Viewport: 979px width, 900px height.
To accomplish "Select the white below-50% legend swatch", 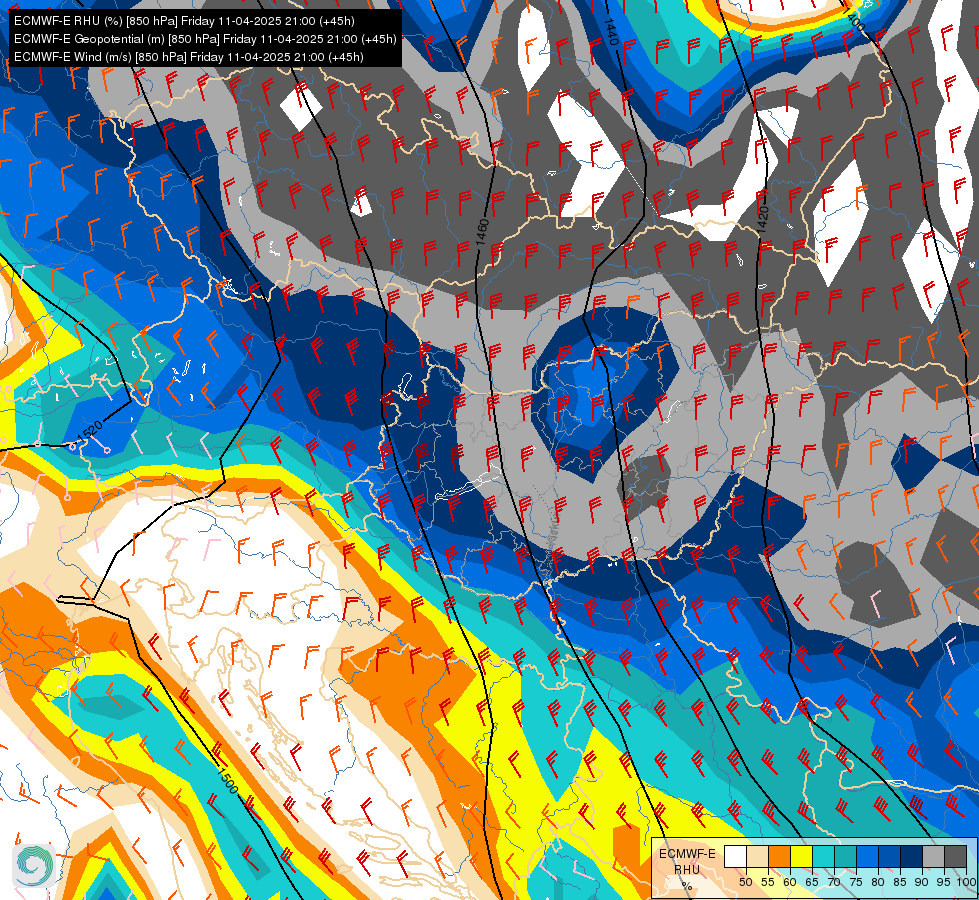I will click(x=735, y=856).
